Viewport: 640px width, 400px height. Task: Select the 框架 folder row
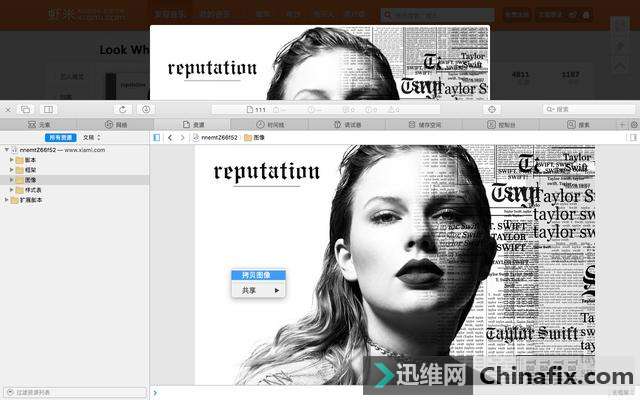click(x=74, y=170)
